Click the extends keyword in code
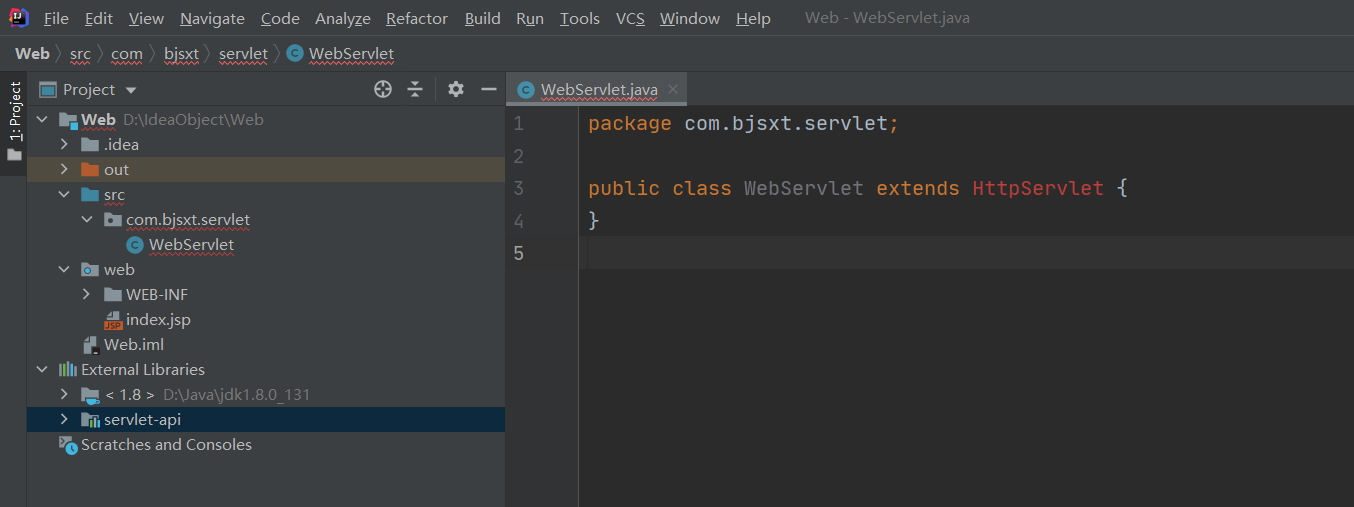 (918, 188)
